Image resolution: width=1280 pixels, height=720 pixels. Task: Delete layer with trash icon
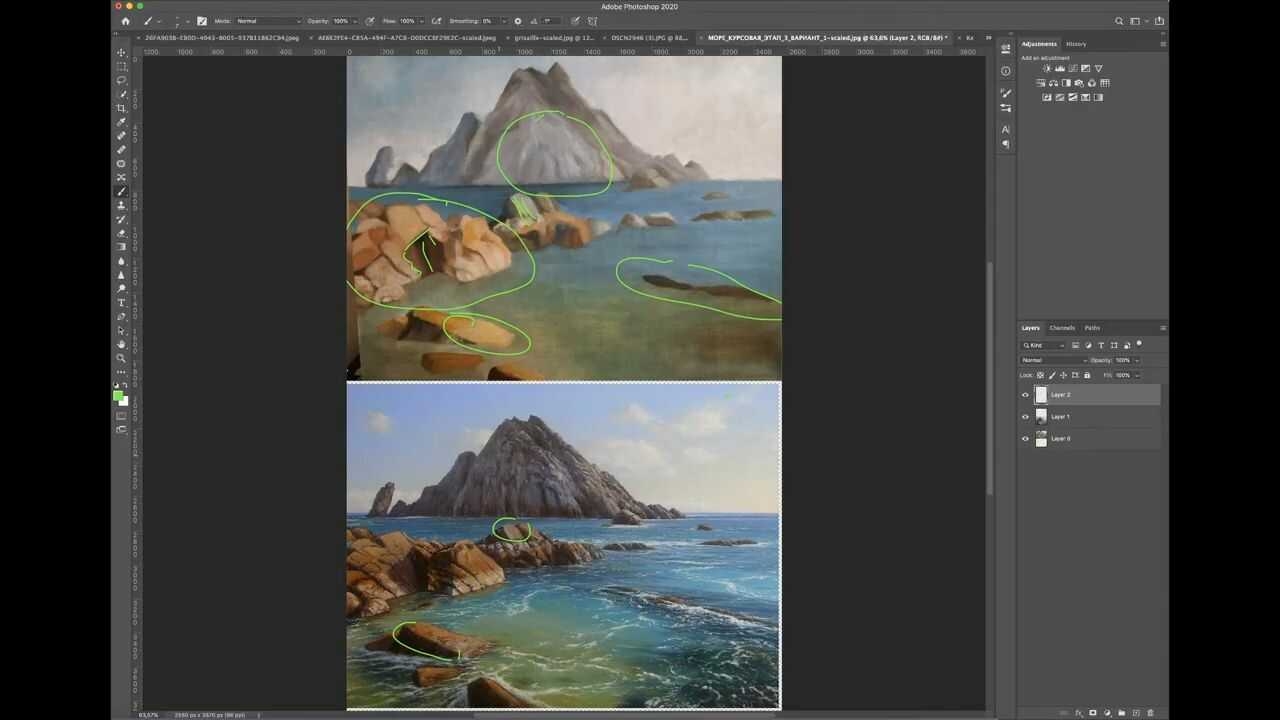(x=1151, y=713)
